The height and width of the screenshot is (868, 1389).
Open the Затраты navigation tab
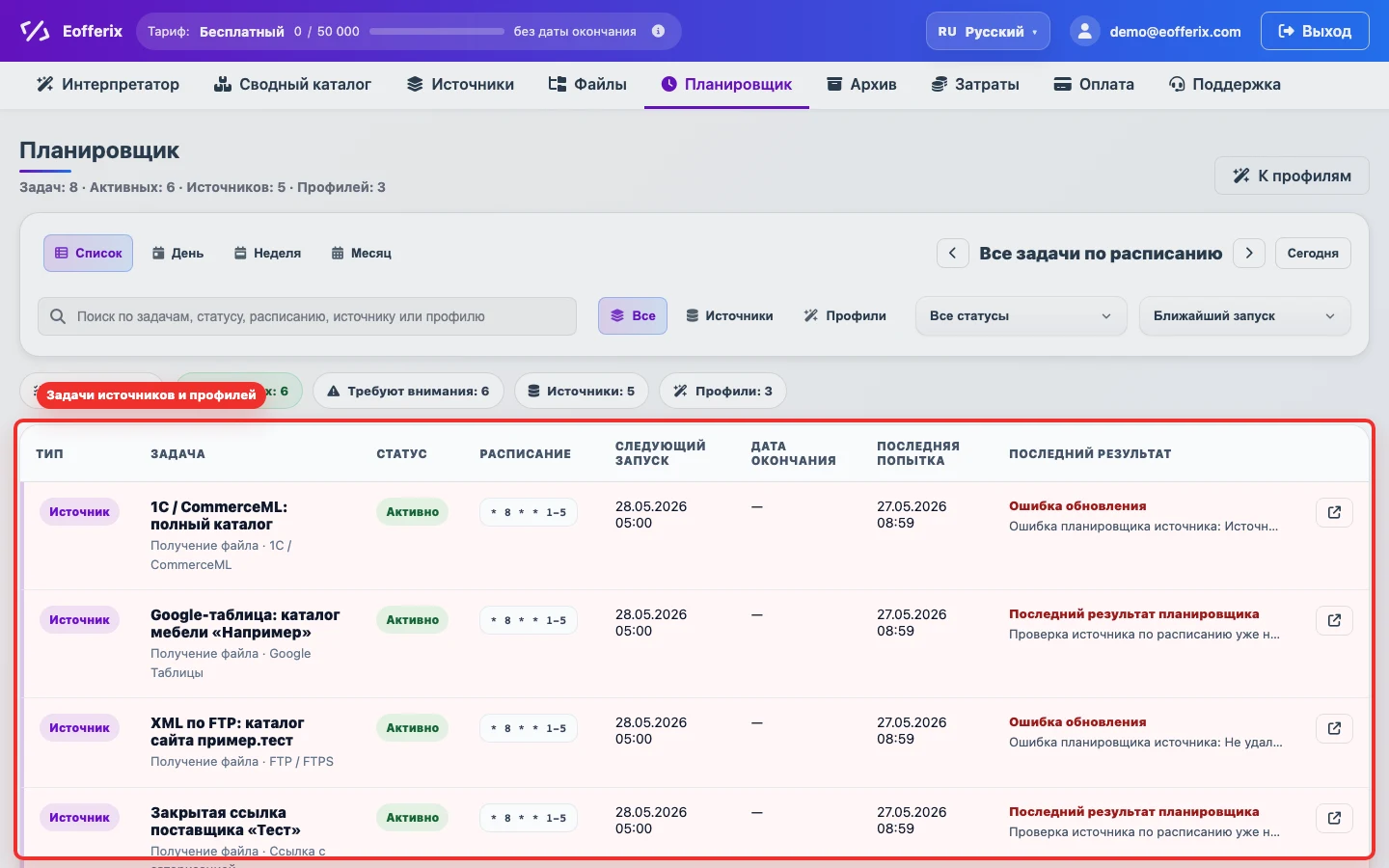click(x=975, y=84)
